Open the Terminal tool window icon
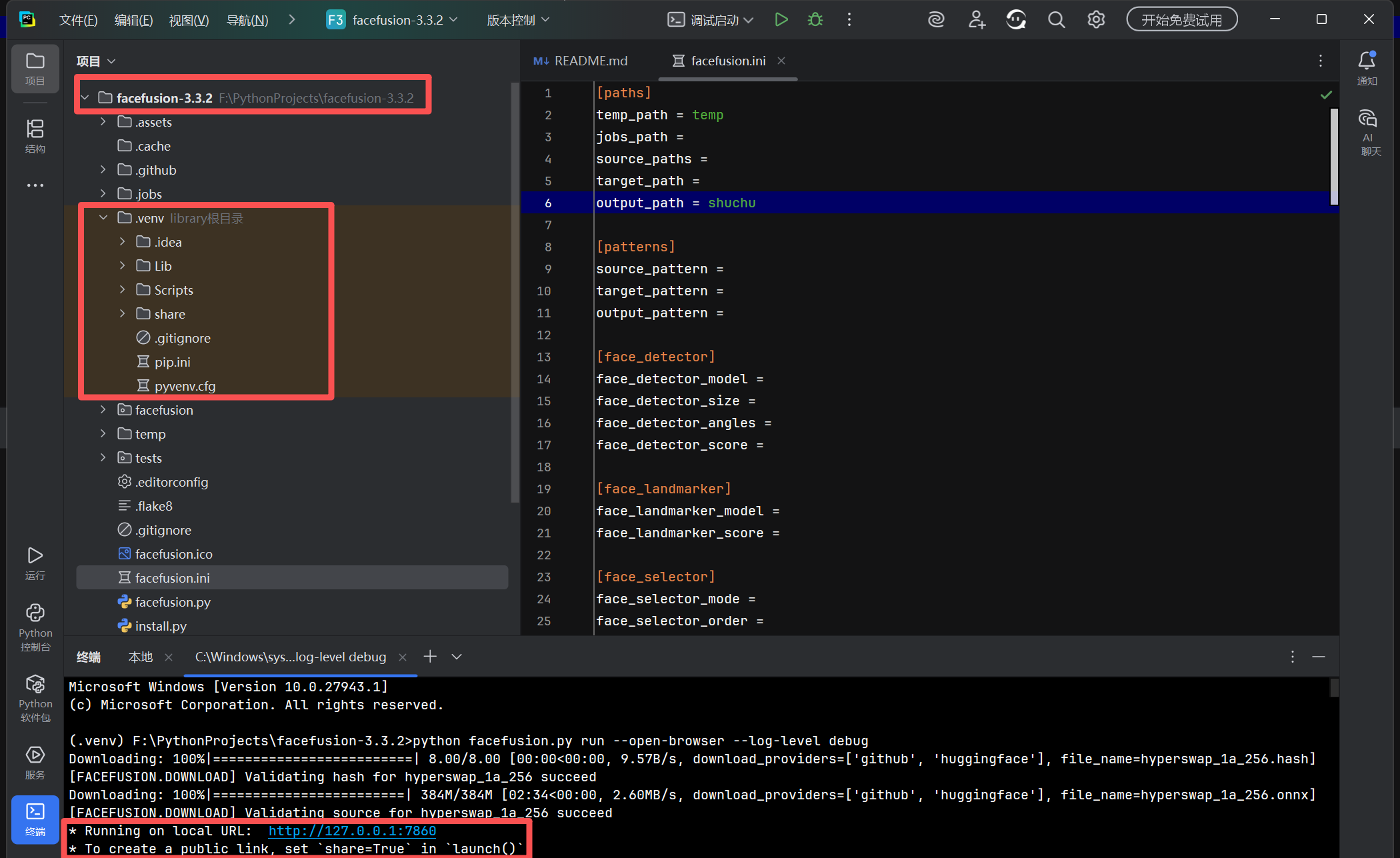 tap(35, 819)
